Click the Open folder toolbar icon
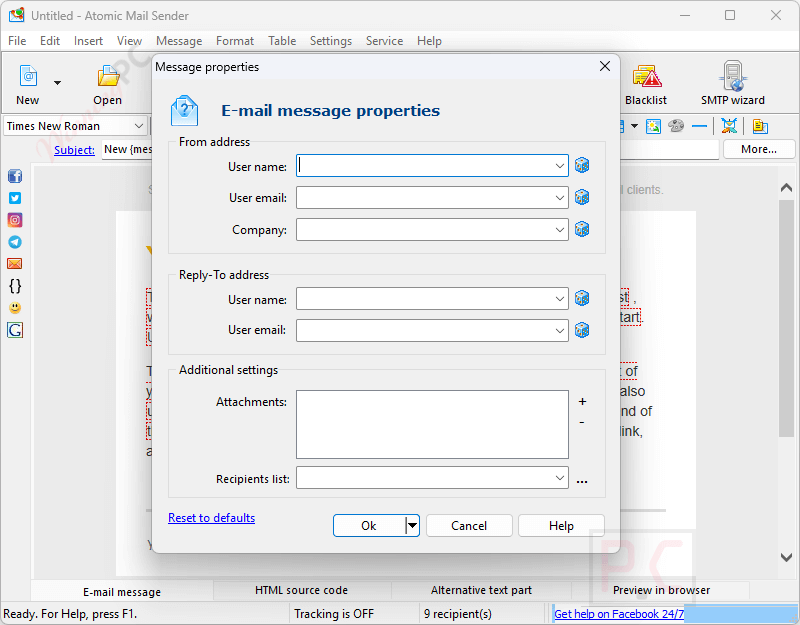 (x=108, y=77)
